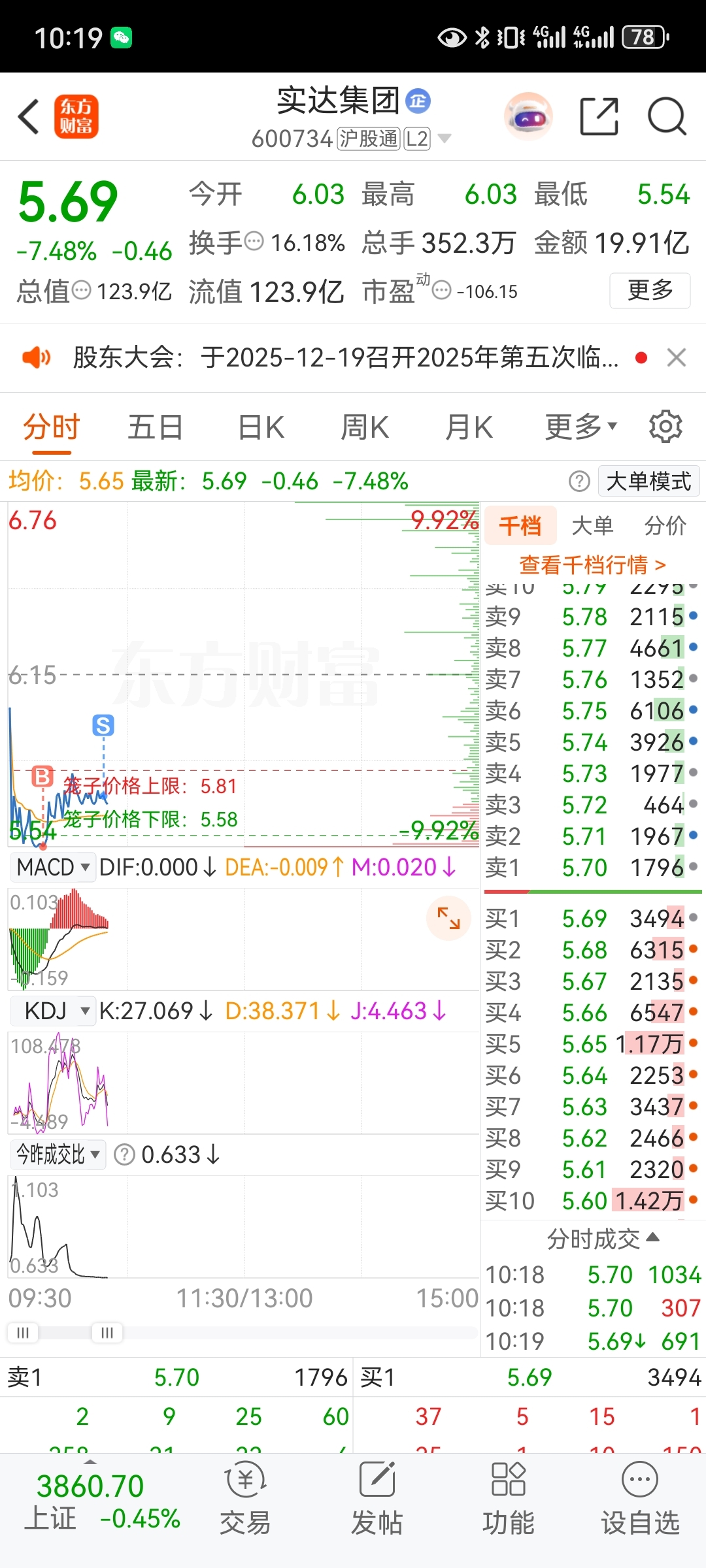Tap the B buy marker on chart
706x1568 pixels.
42,777
